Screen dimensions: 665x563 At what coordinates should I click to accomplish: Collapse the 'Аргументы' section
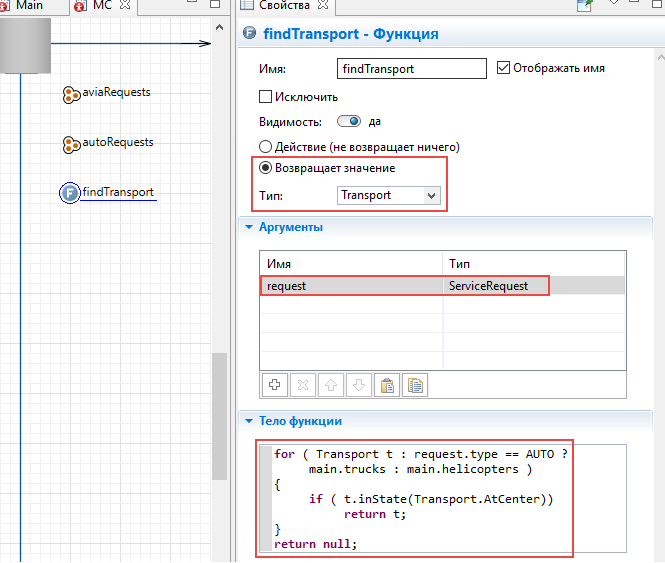pyautogui.click(x=249, y=227)
